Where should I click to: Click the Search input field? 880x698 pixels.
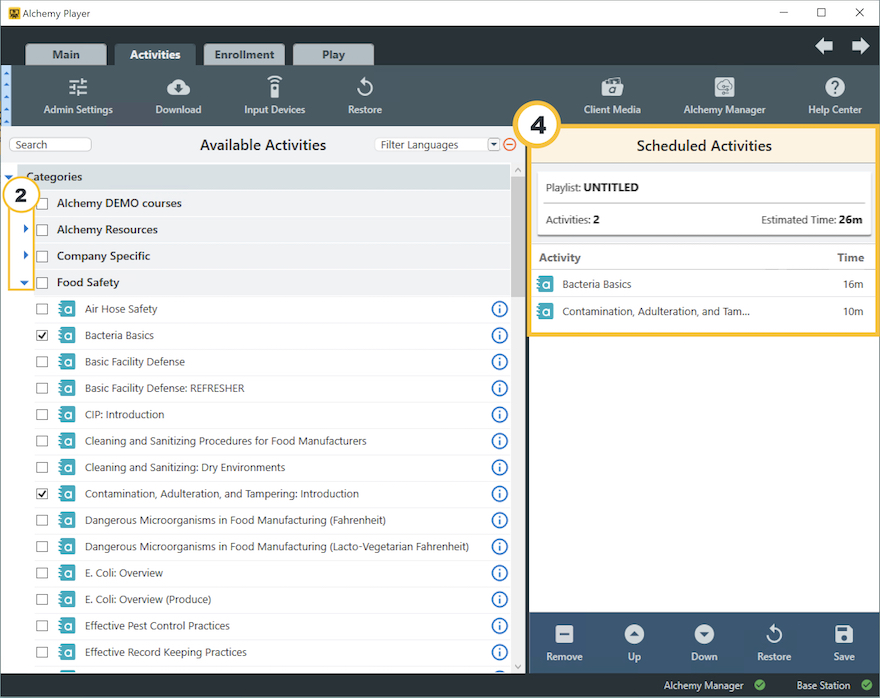point(52,145)
